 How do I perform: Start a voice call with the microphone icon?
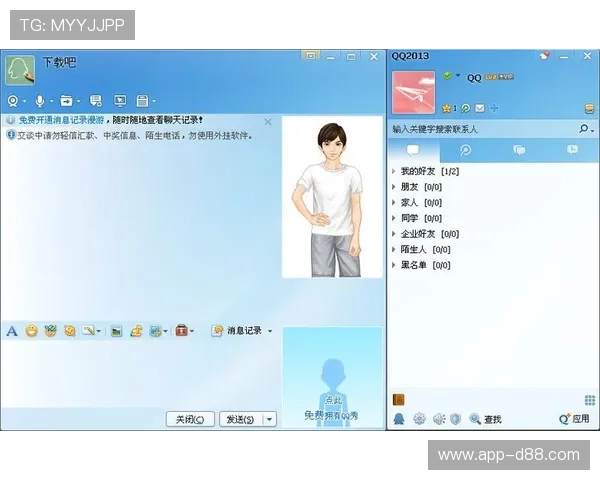[40, 101]
